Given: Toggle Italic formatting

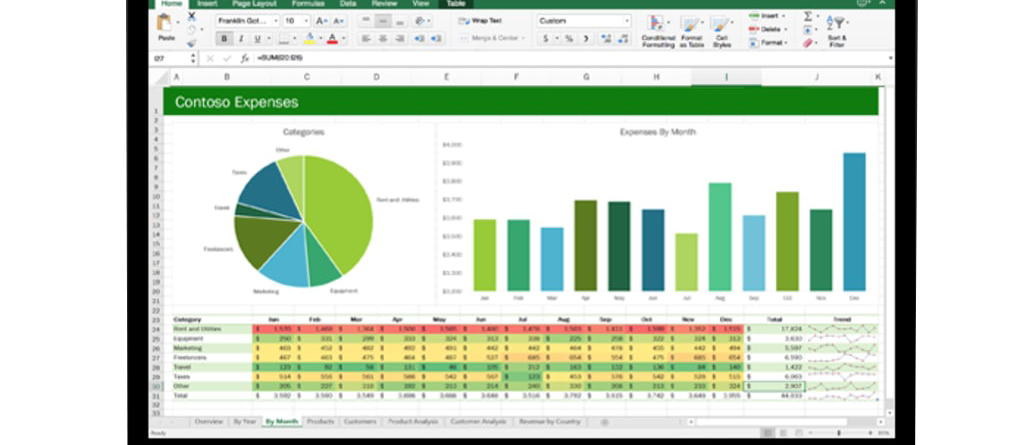Looking at the screenshot, I should [x=240, y=39].
